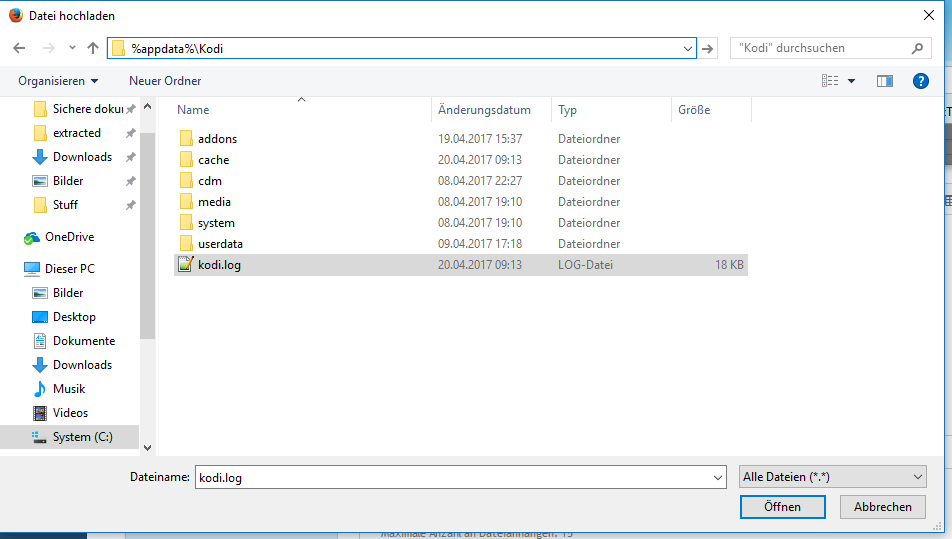952x539 pixels.
Task: Click the Firefox icon in title bar
Action: 16,15
